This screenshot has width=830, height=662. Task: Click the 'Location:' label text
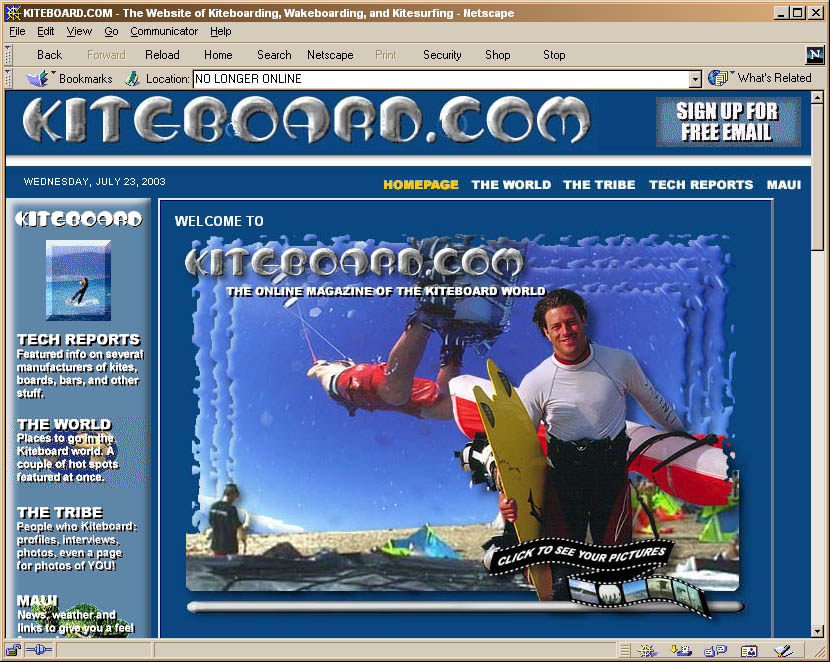tap(167, 79)
